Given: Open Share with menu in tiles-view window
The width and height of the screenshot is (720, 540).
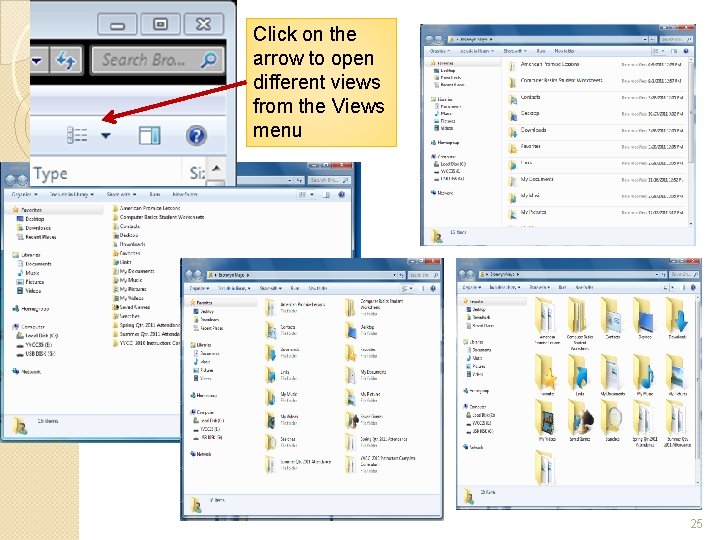Looking at the screenshot, I should 270,288.
